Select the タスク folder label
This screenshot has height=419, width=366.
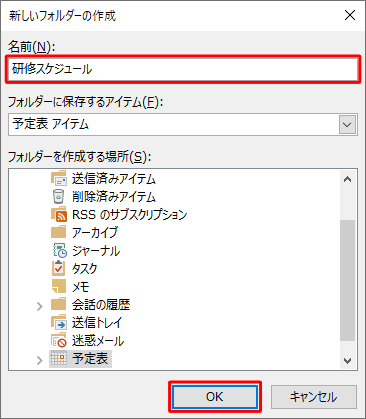point(85,268)
